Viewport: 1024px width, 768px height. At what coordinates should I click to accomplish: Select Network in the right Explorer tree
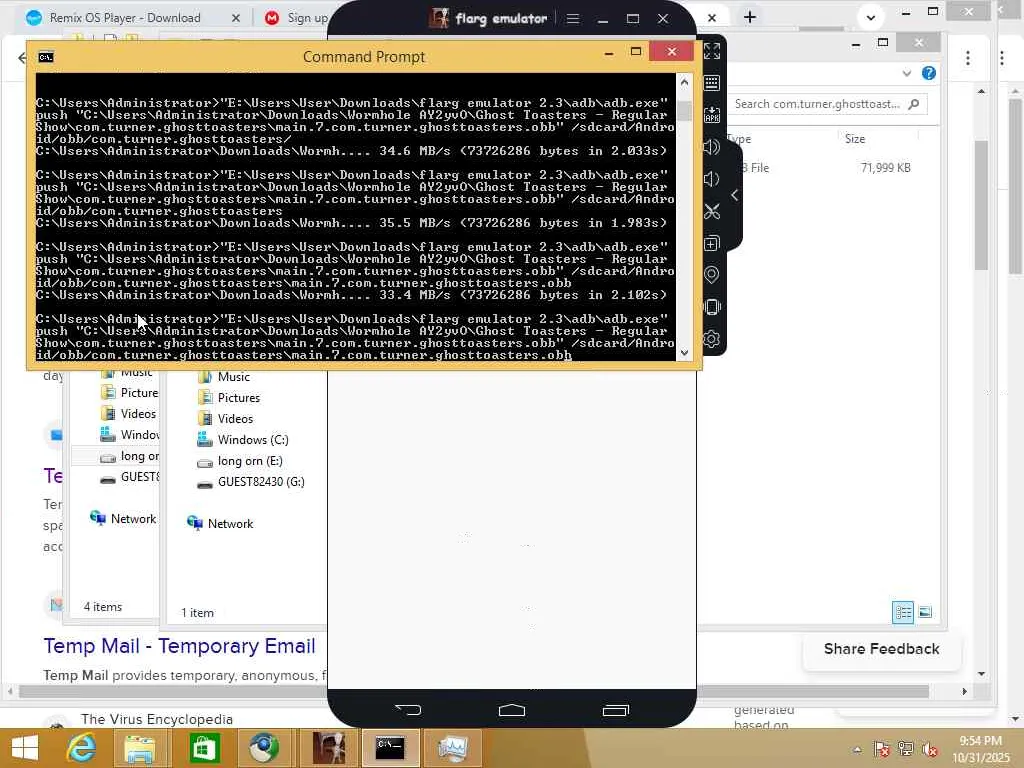click(230, 523)
